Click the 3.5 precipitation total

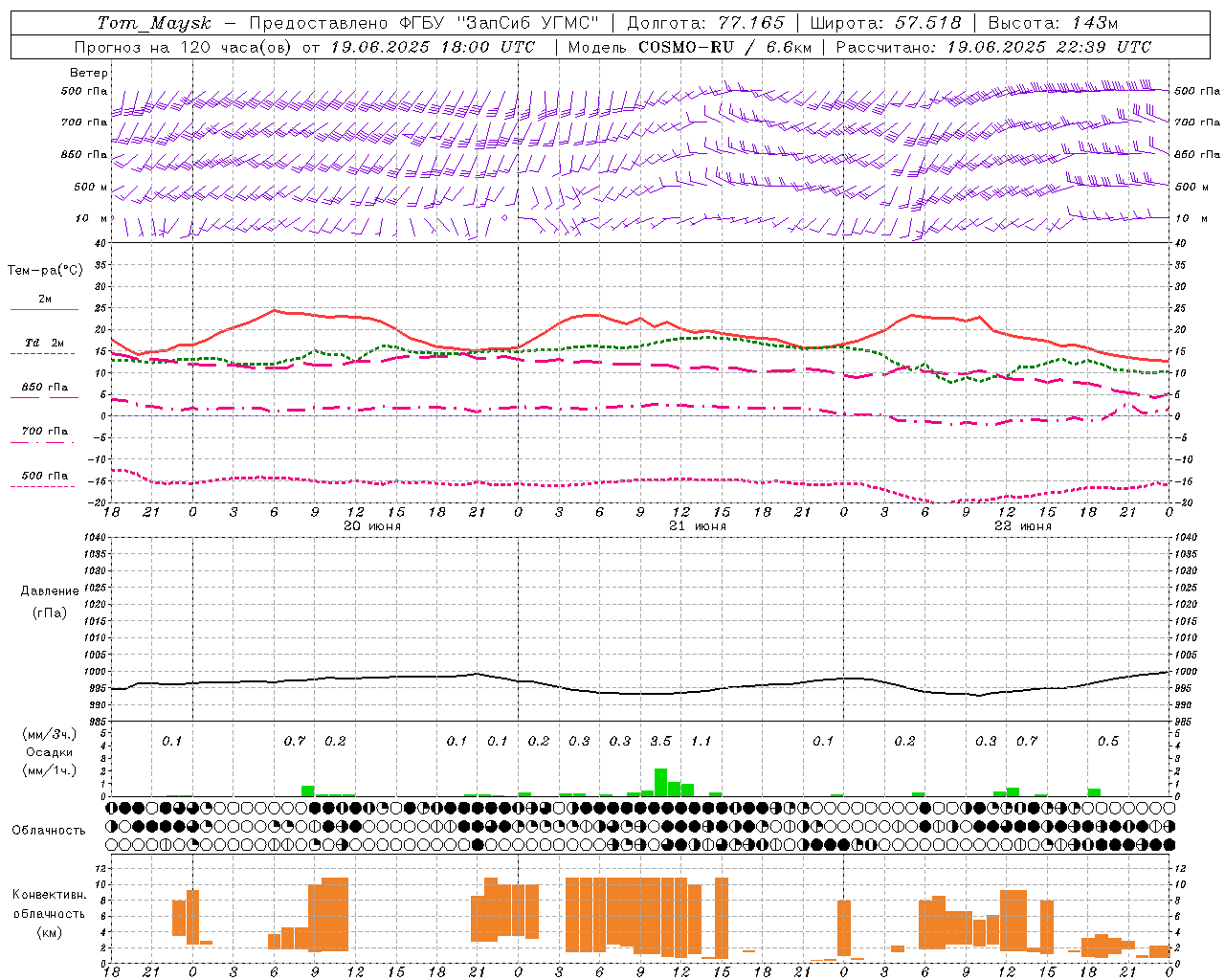click(x=660, y=742)
